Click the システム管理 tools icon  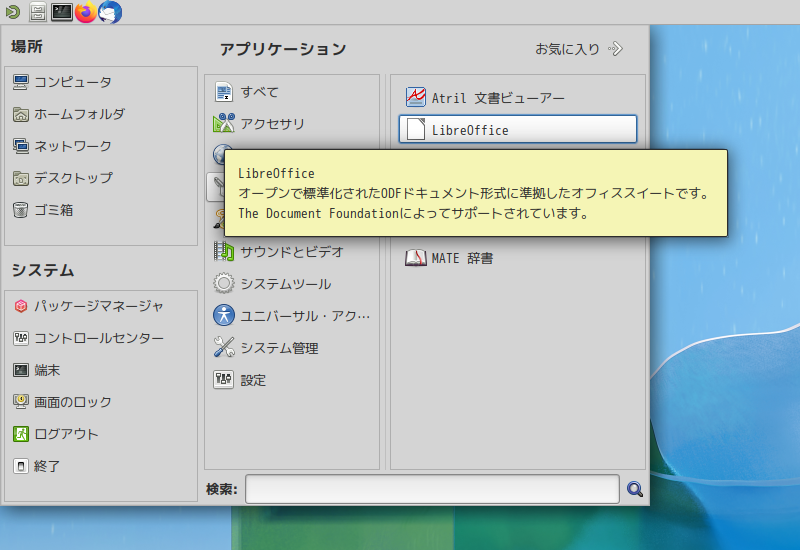click(223, 347)
